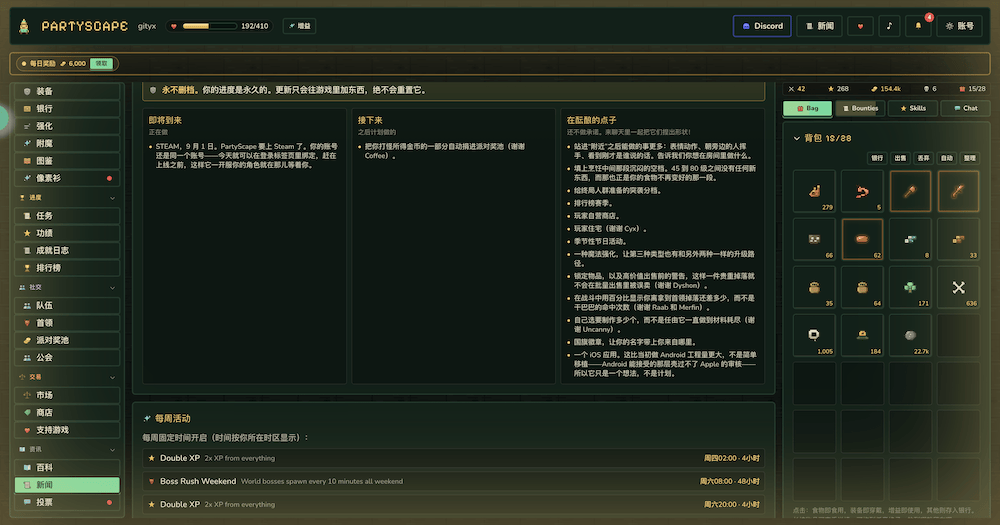
Task: Switch to the Skills tab
Action: [x=913, y=108]
